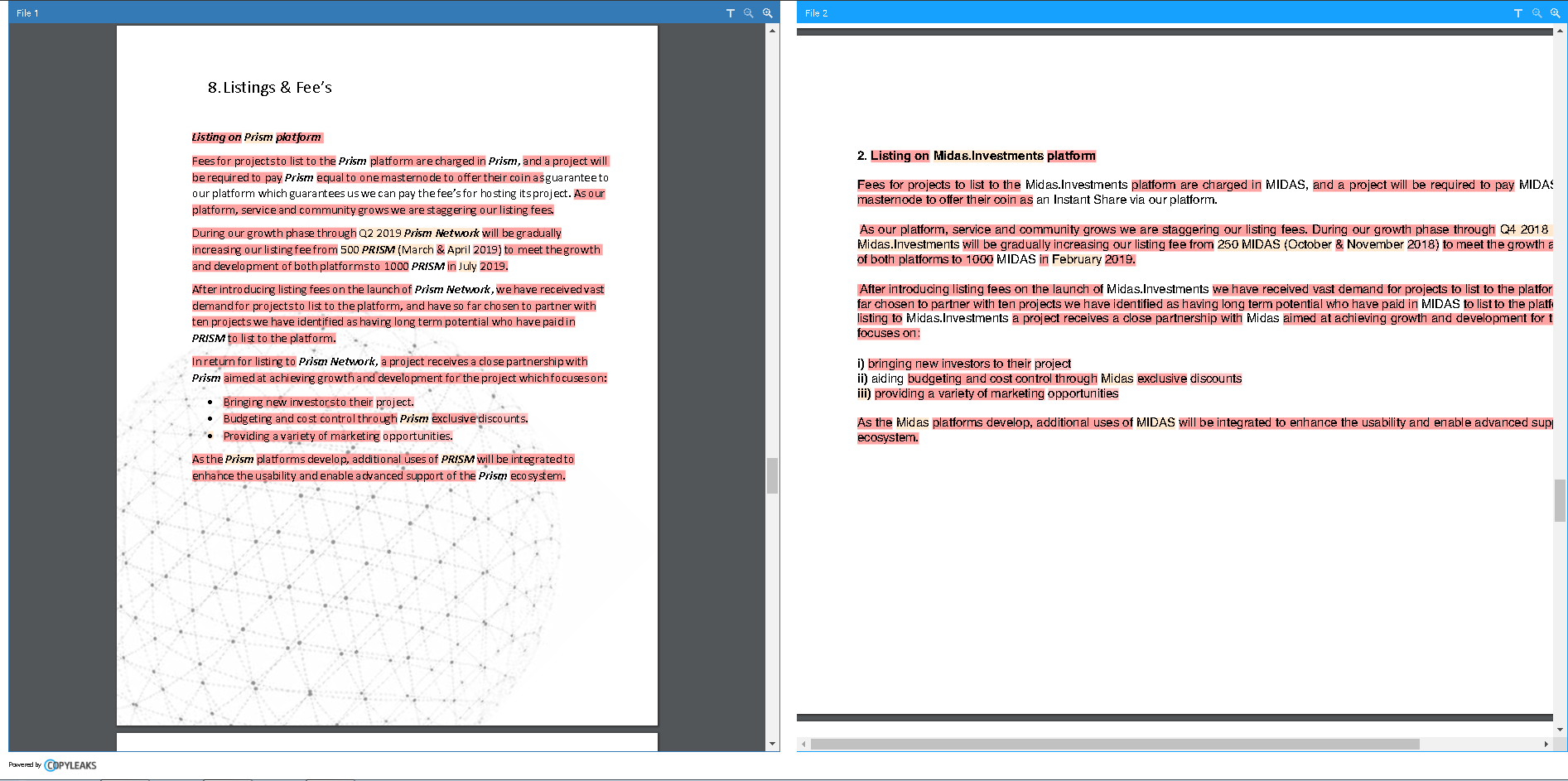Click 'of both platforms to 1000' in File 2

[x=925, y=259]
